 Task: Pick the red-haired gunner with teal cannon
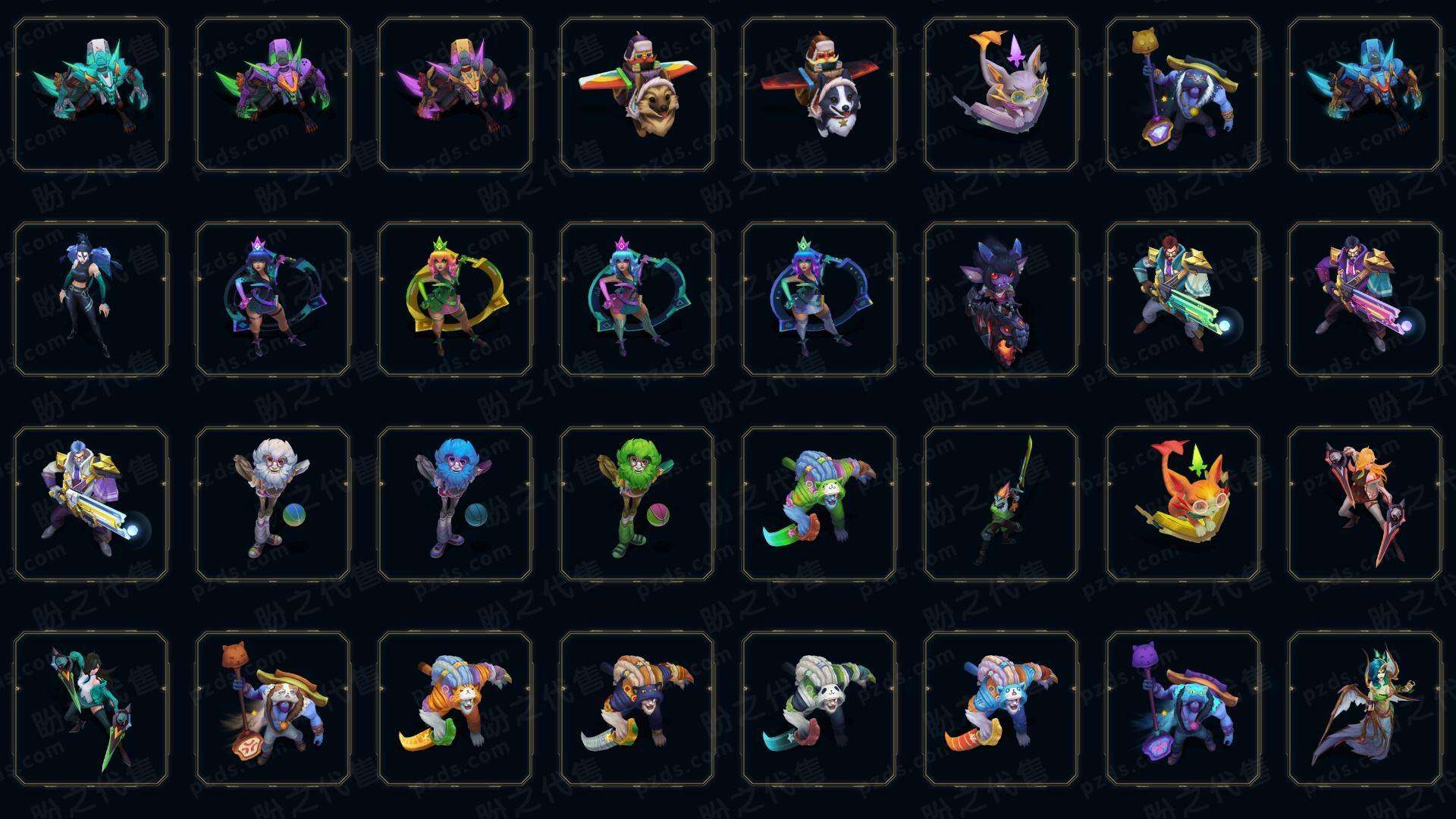click(x=1183, y=300)
